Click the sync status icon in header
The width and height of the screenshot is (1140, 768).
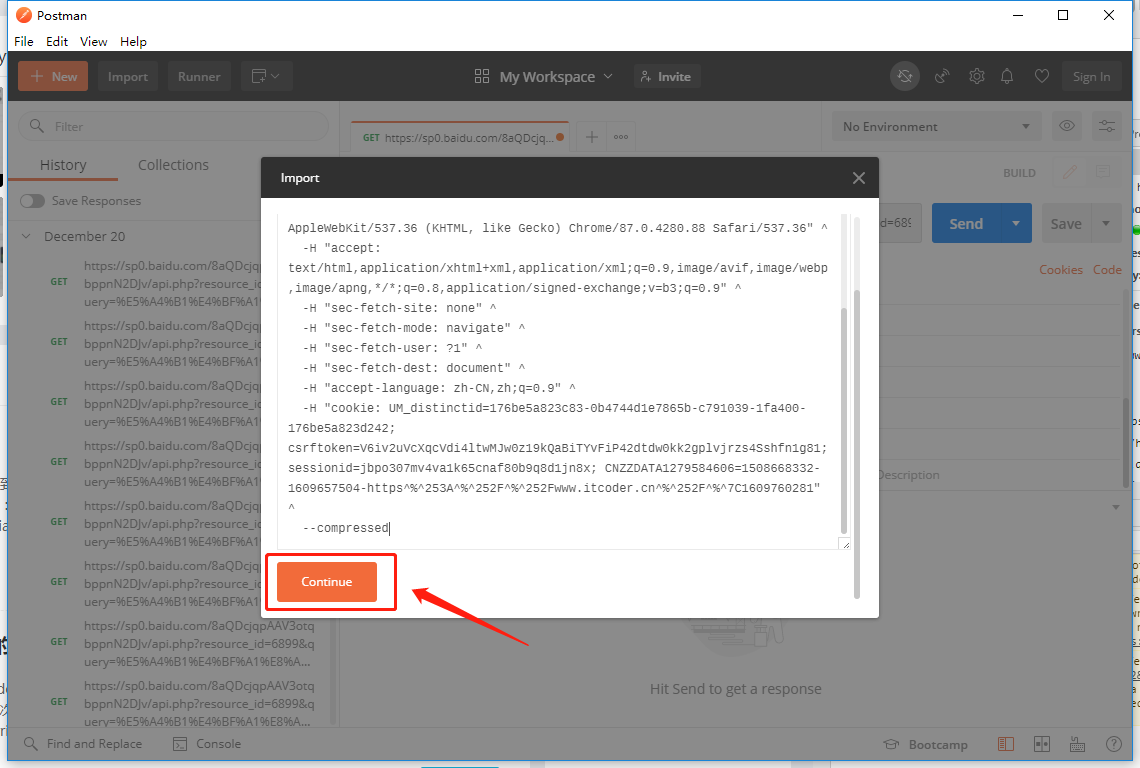905,76
